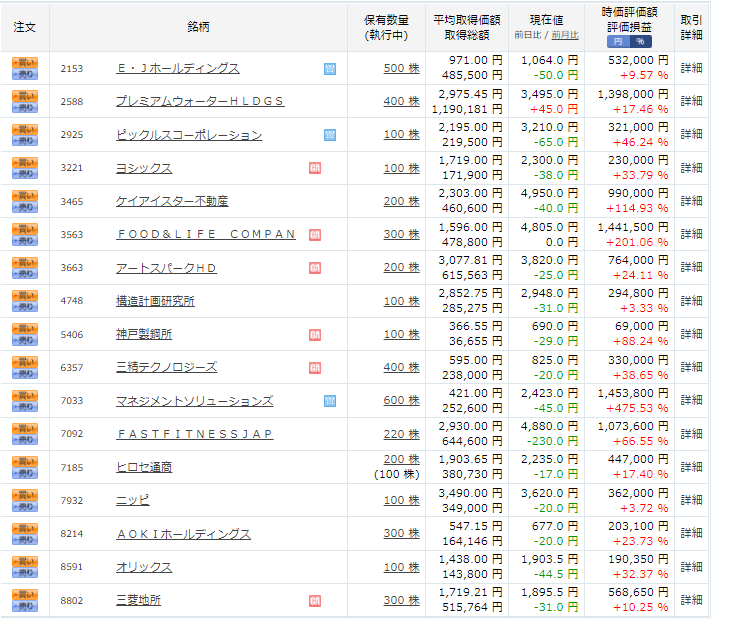The height and width of the screenshot is (619, 731).
Task: Click 前月比 link in the 現在値 header
Action: pyautogui.click(x=565, y=35)
